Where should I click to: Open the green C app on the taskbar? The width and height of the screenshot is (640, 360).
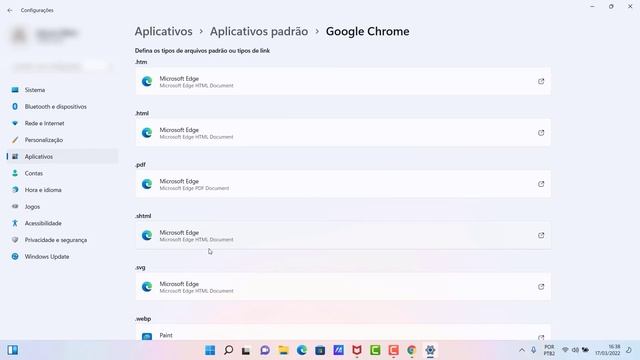click(375, 350)
